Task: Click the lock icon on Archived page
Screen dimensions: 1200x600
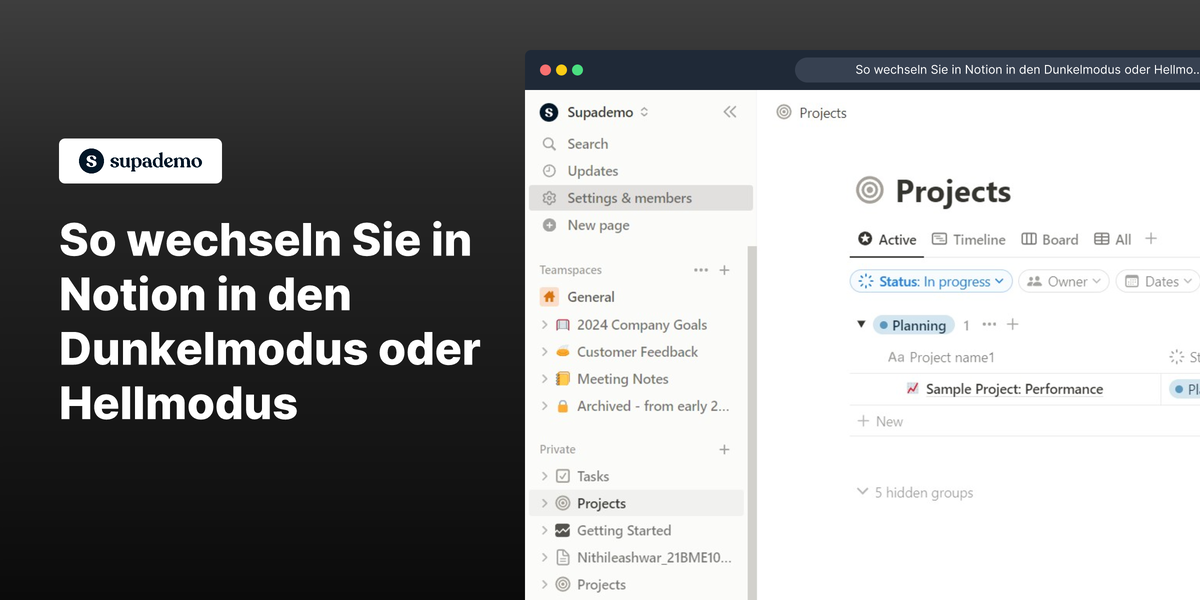Action: pyautogui.click(x=563, y=405)
